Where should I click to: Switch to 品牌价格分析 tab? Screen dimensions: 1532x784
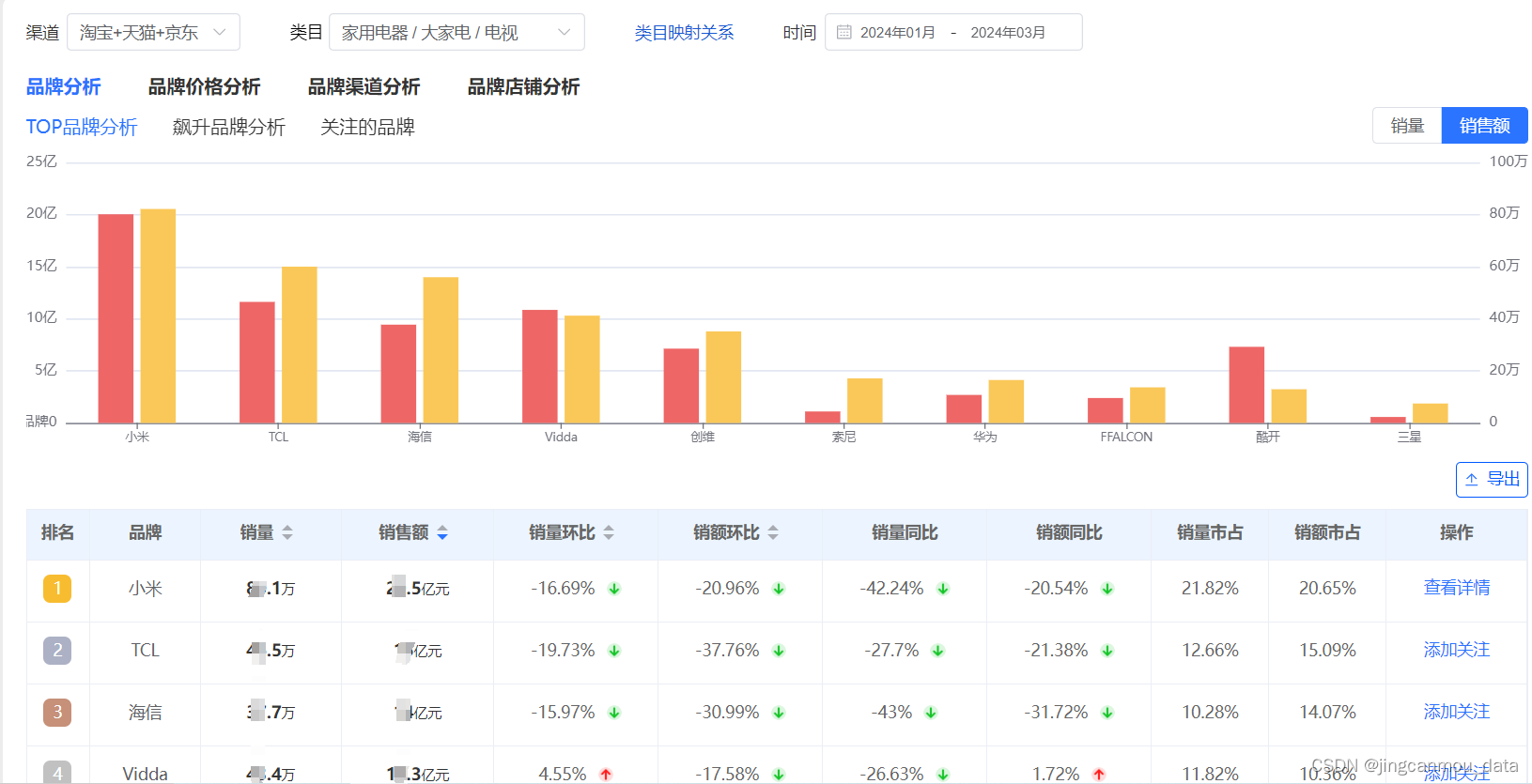click(x=204, y=86)
